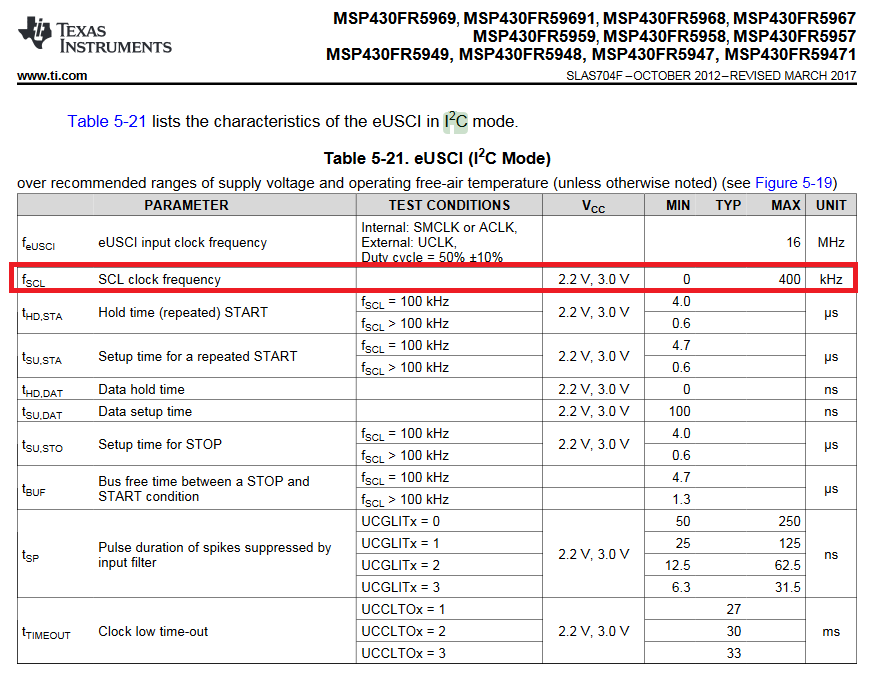The height and width of the screenshot is (675, 876).
Task: Click the TEST CONDITIONS column header
Action: point(449,205)
